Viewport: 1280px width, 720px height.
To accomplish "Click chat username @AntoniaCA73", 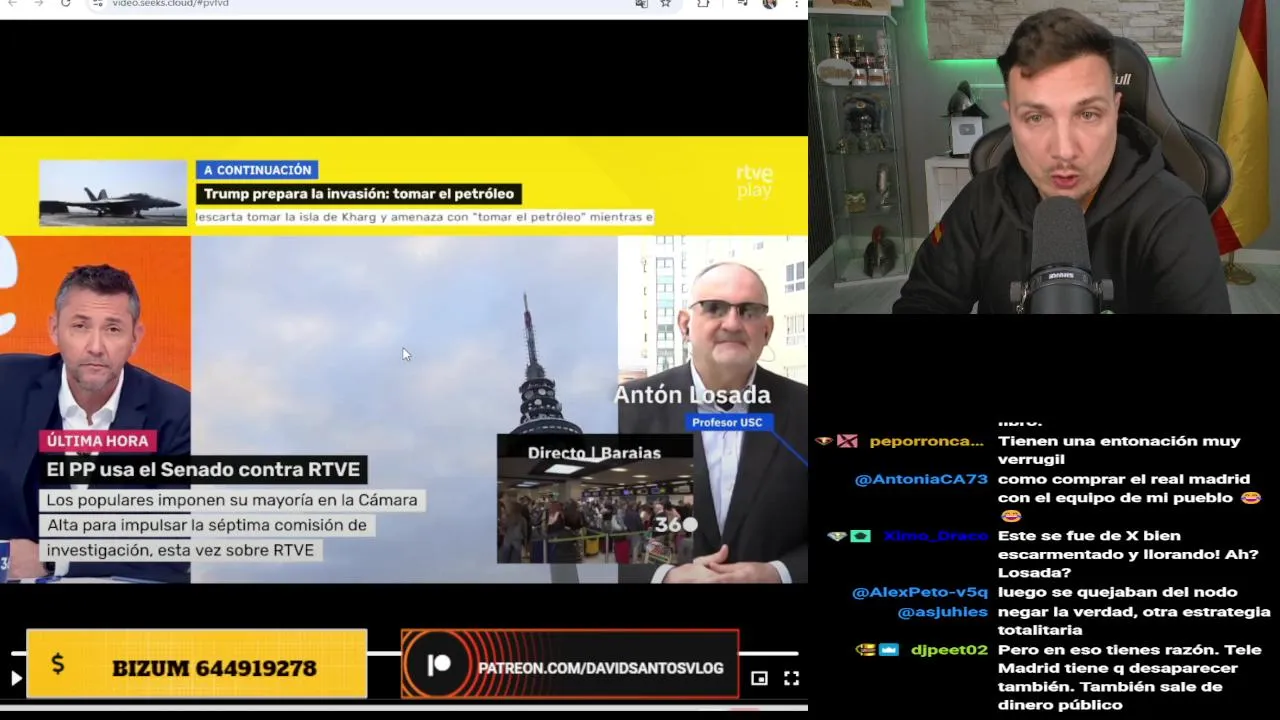I will click(x=921, y=479).
